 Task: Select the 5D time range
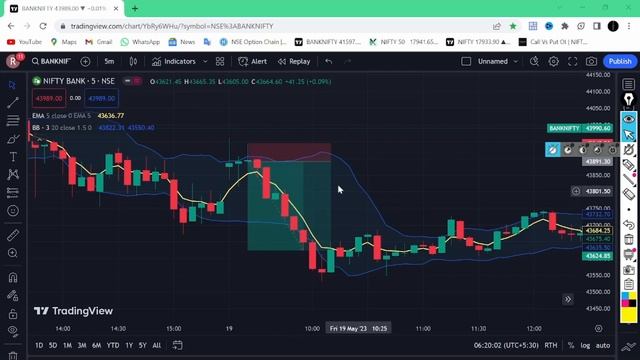click(53, 345)
